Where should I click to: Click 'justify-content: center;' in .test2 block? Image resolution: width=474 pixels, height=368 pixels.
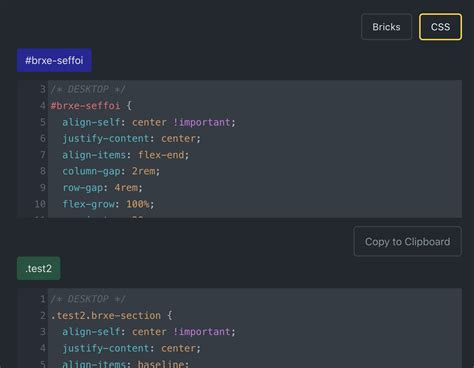(131, 348)
